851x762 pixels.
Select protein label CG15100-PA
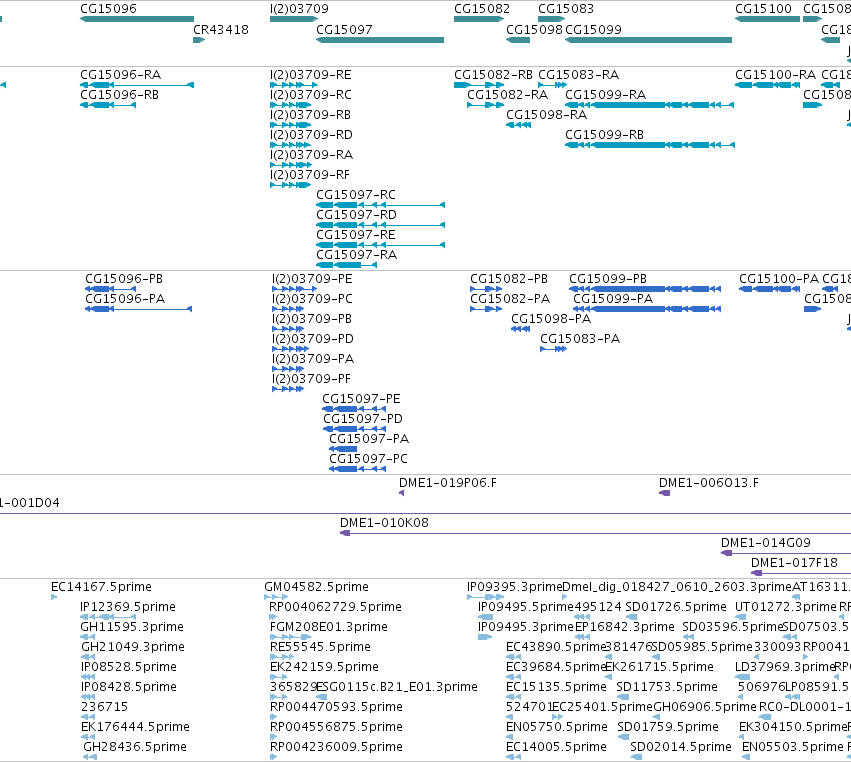(779, 279)
